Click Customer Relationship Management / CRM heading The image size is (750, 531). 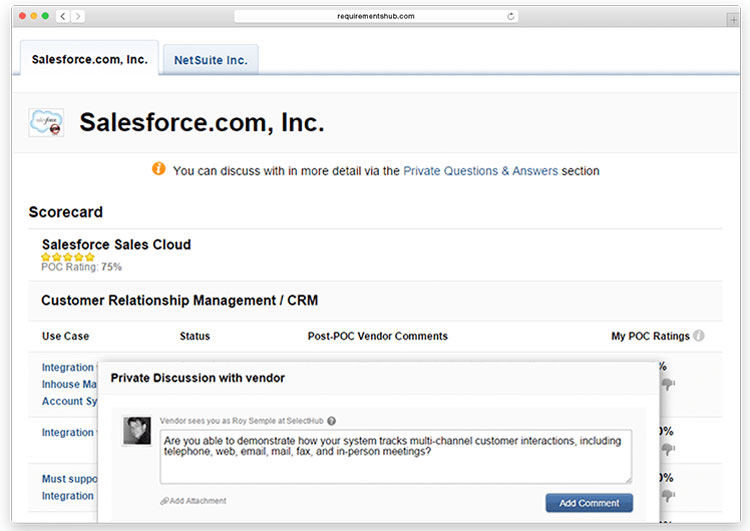[x=179, y=300]
